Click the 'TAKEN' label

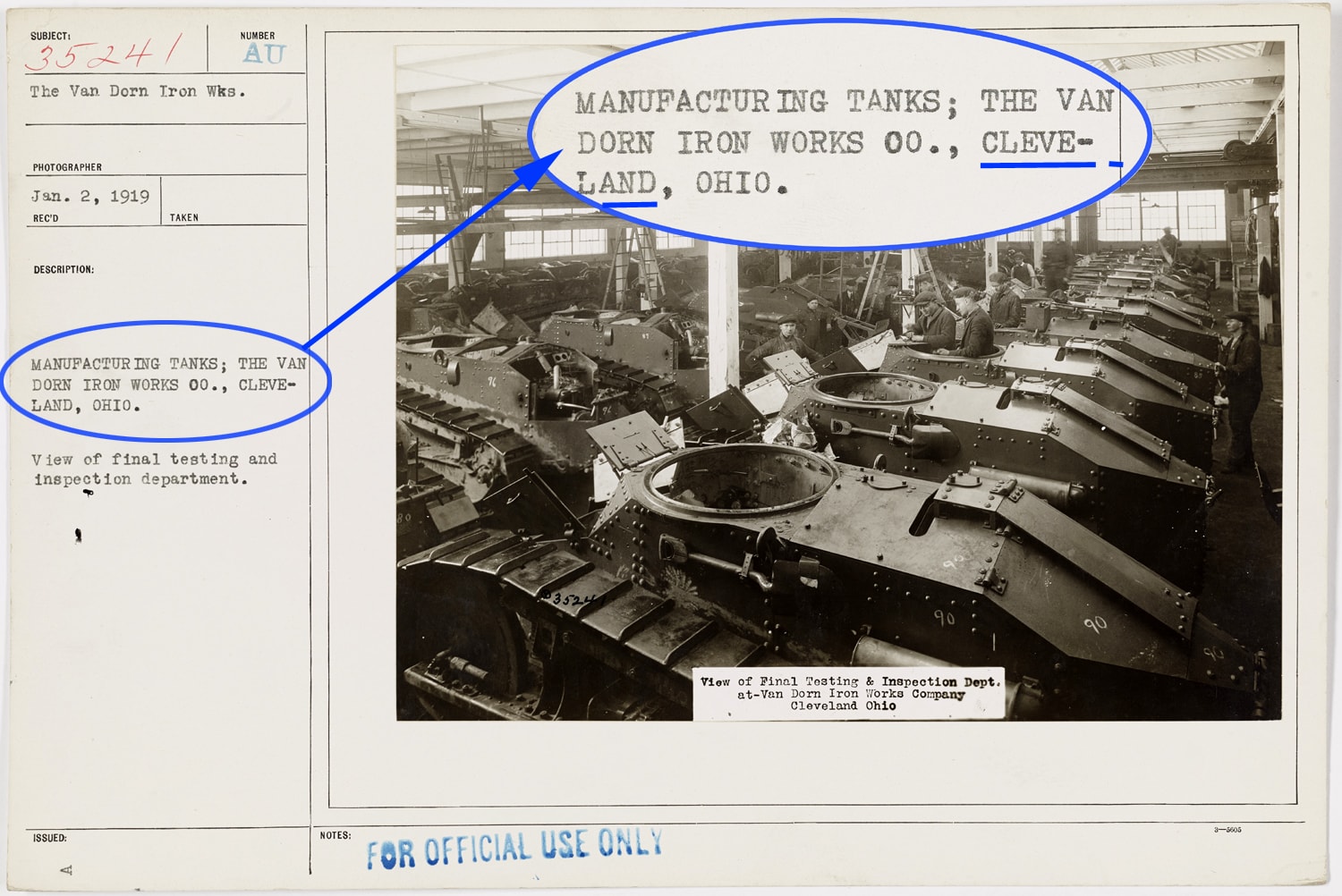click(184, 217)
